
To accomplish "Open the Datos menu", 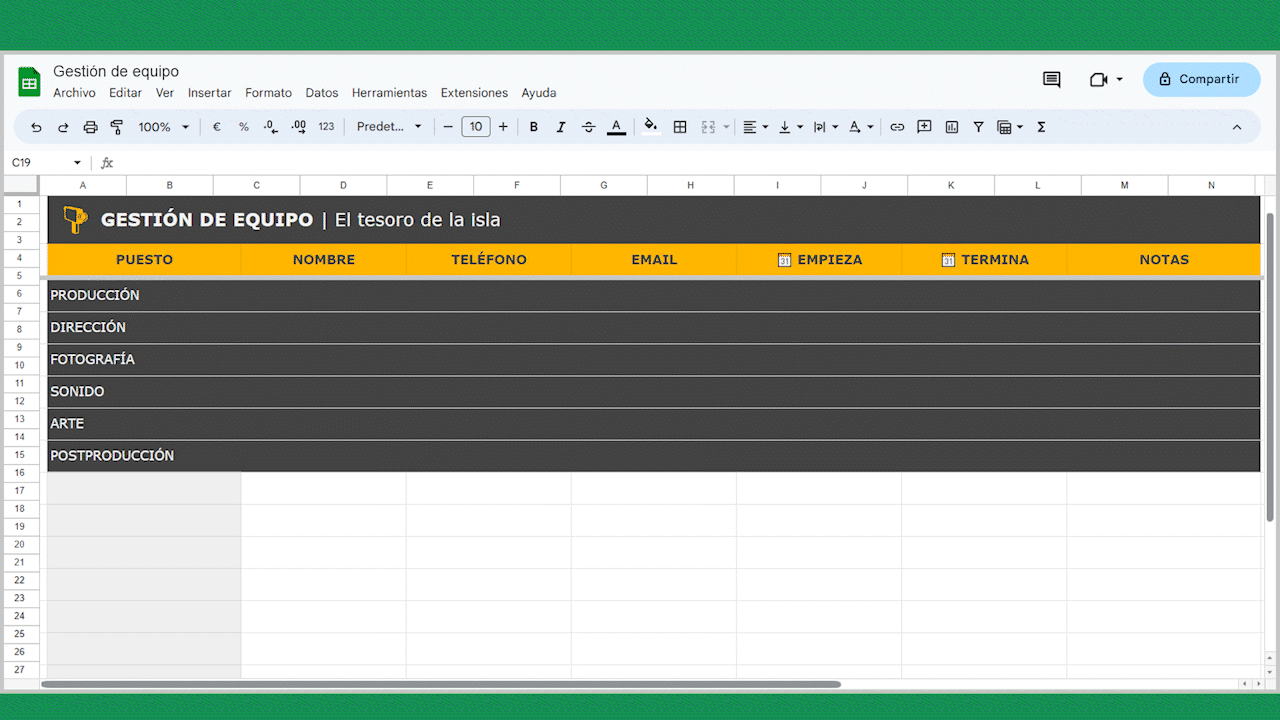I will 322,93.
